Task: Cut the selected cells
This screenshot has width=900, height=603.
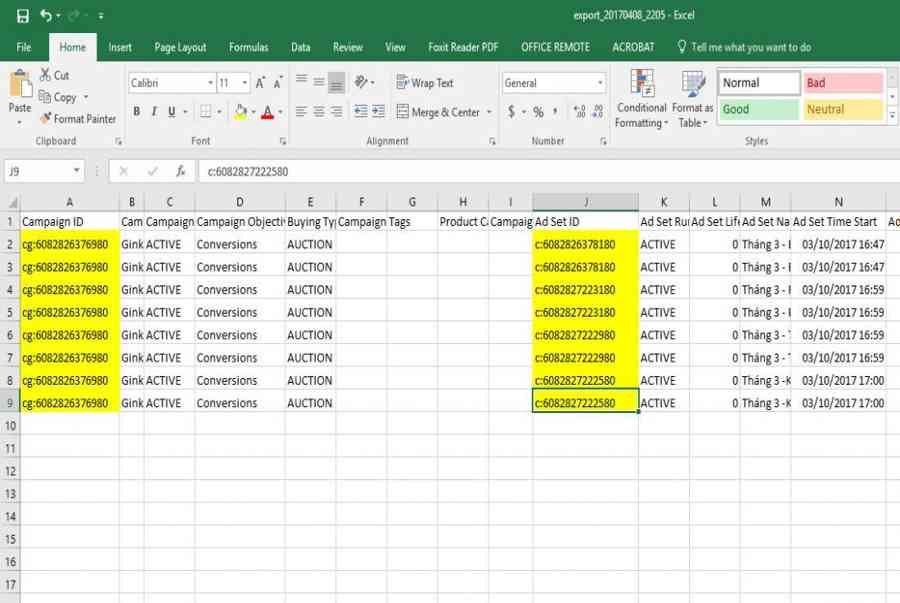Action: [55, 75]
